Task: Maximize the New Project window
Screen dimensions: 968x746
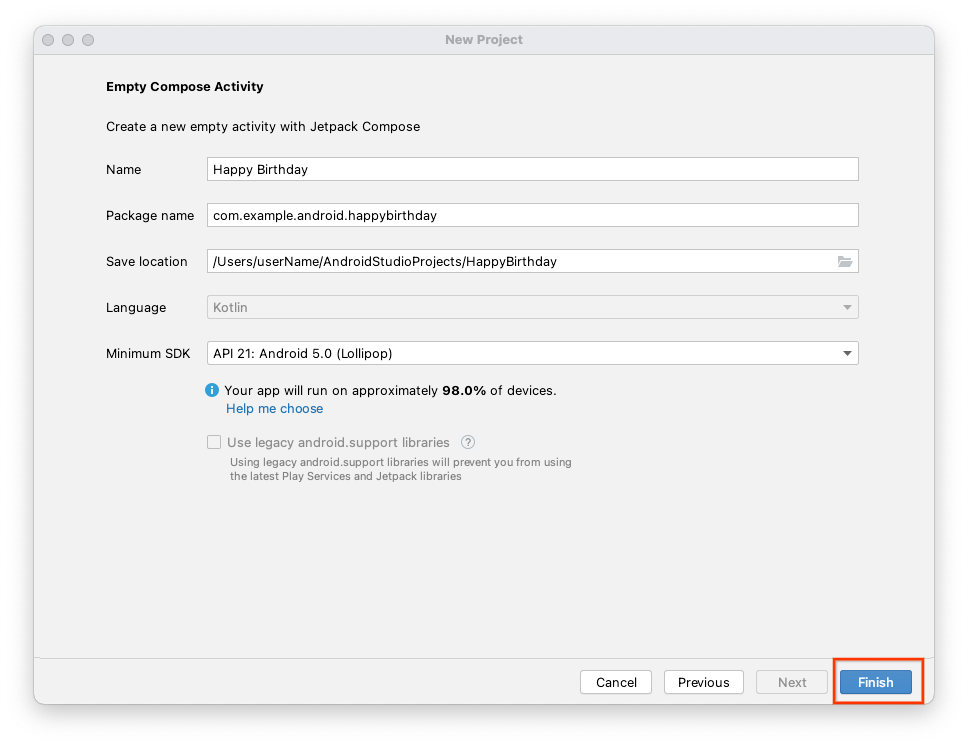Action: tap(88, 40)
